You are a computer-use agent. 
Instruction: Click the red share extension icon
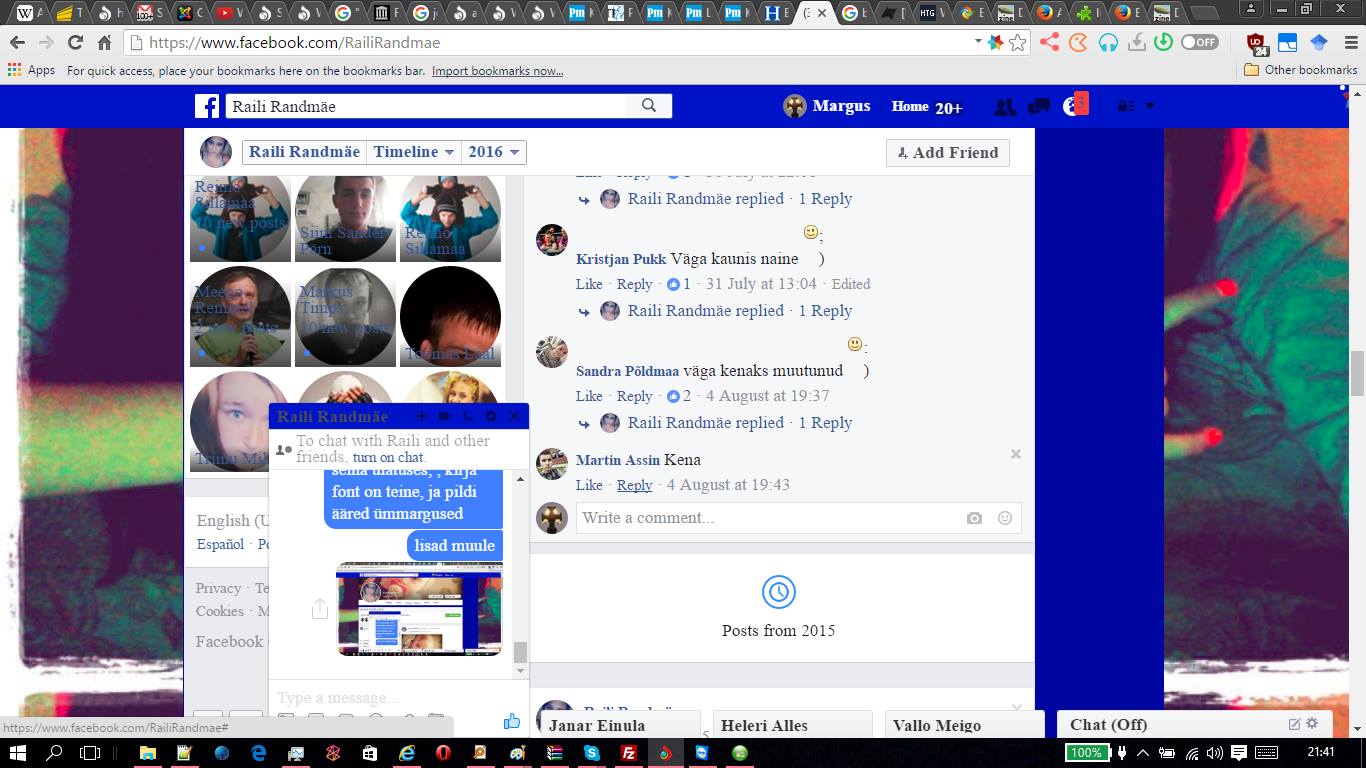1049,42
